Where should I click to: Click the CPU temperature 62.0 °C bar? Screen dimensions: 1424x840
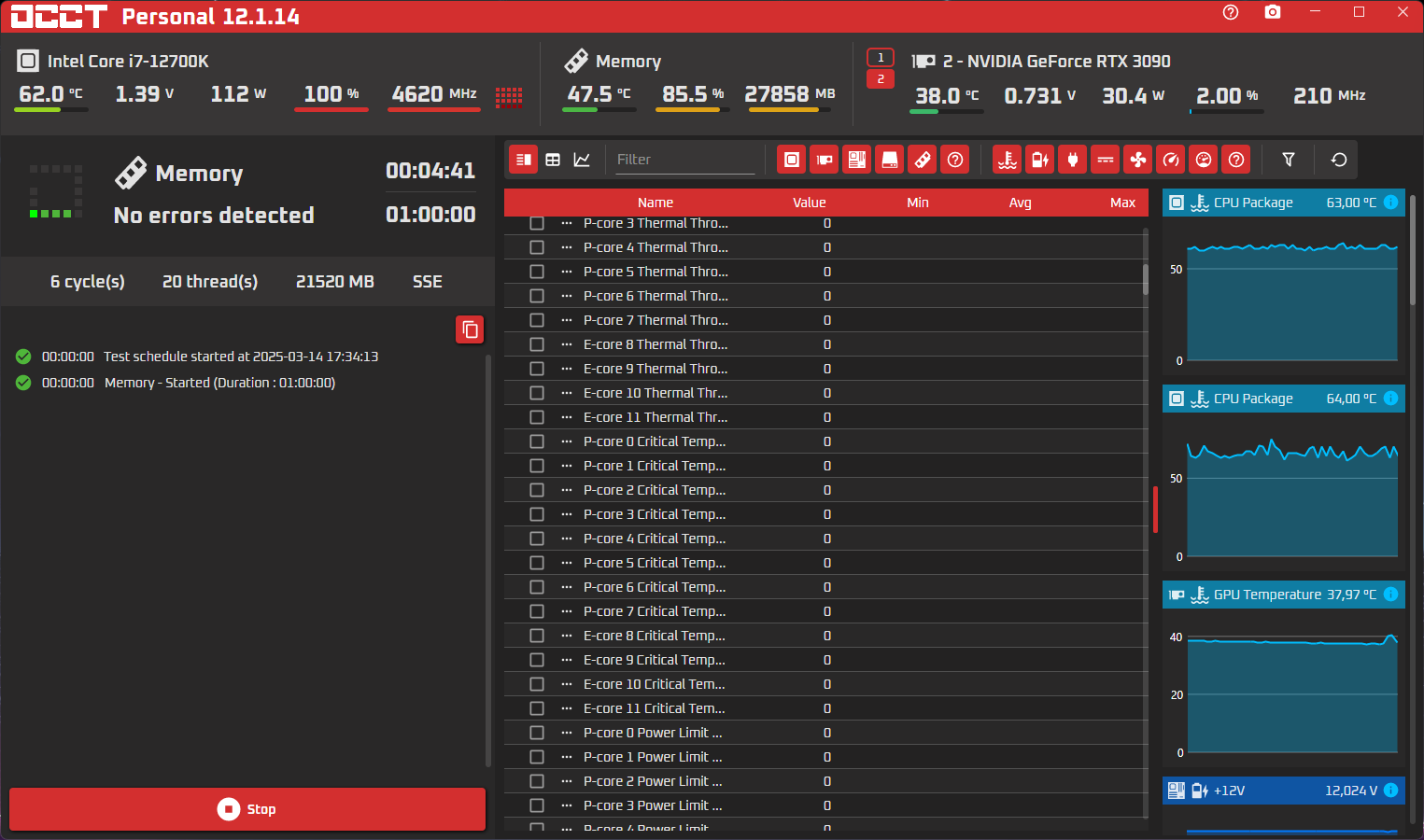coord(51,109)
